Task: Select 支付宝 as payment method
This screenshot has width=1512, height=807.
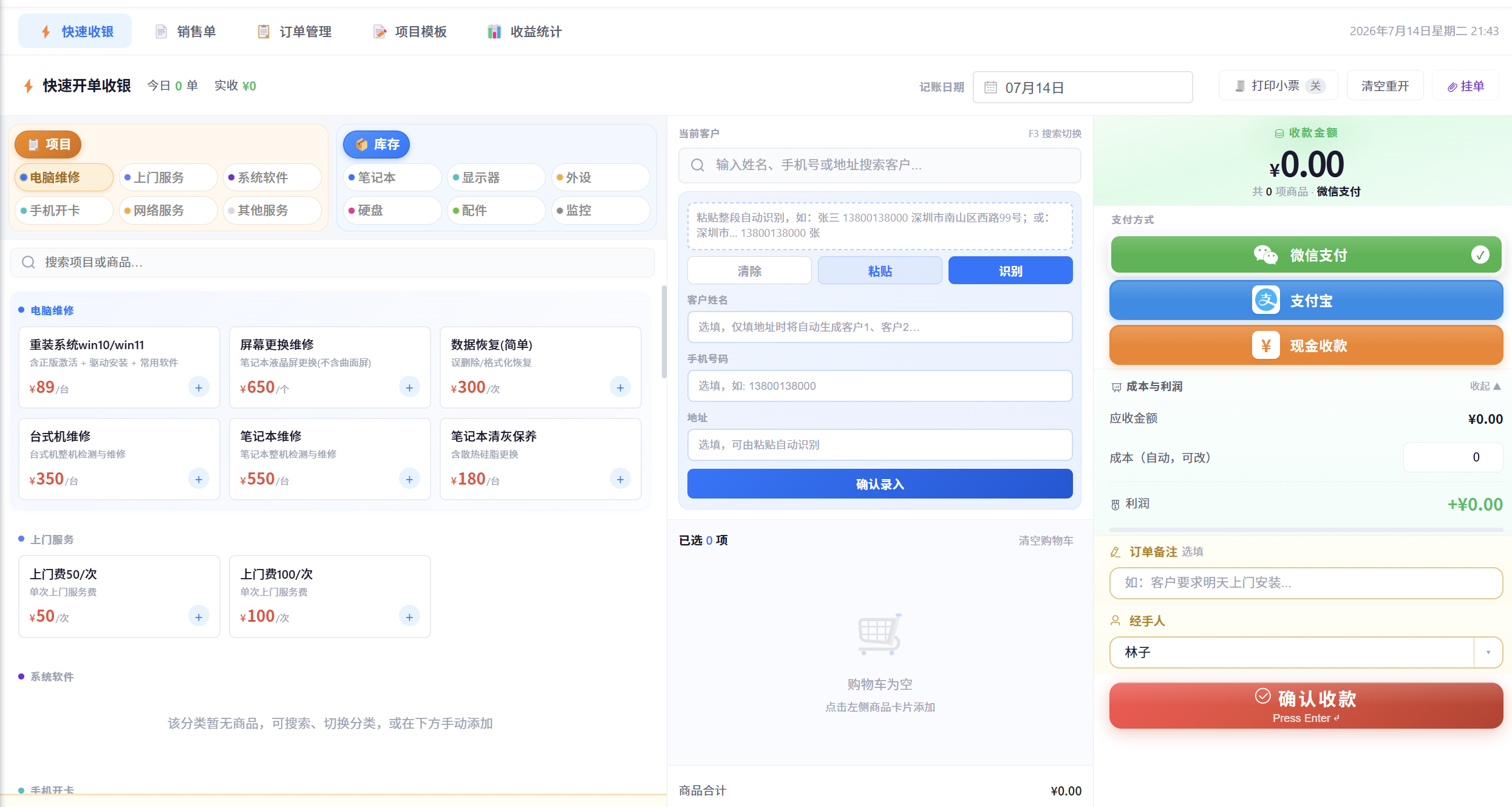Action: click(1306, 300)
